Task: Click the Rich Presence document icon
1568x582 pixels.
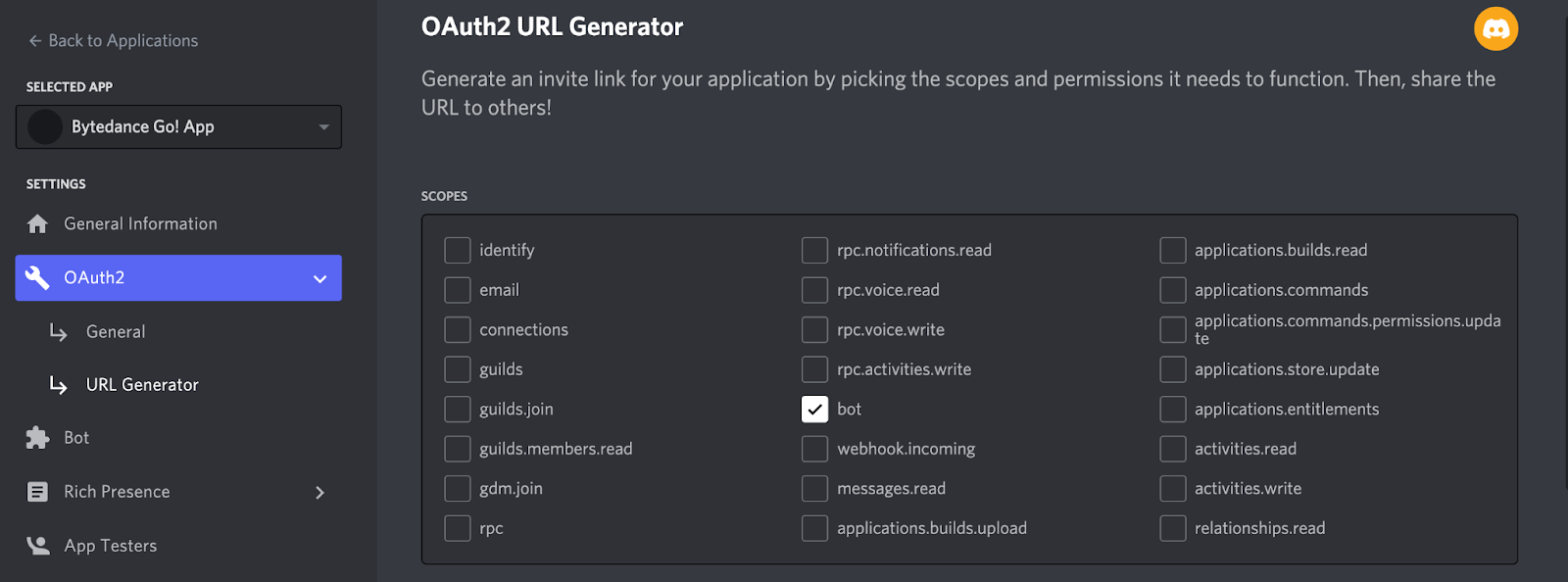Action: [x=37, y=492]
